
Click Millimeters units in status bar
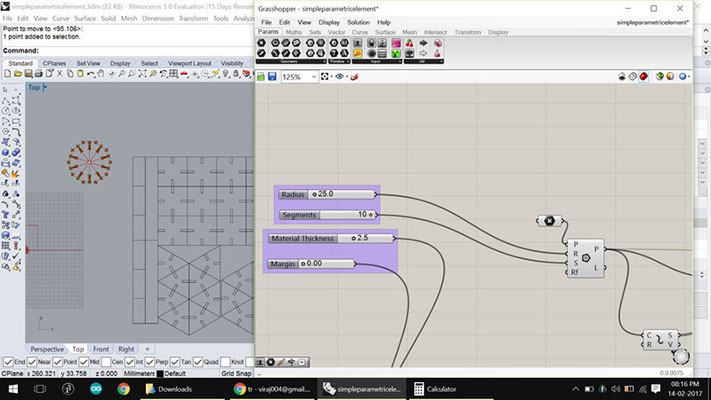pyautogui.click(x=139, y=374)
